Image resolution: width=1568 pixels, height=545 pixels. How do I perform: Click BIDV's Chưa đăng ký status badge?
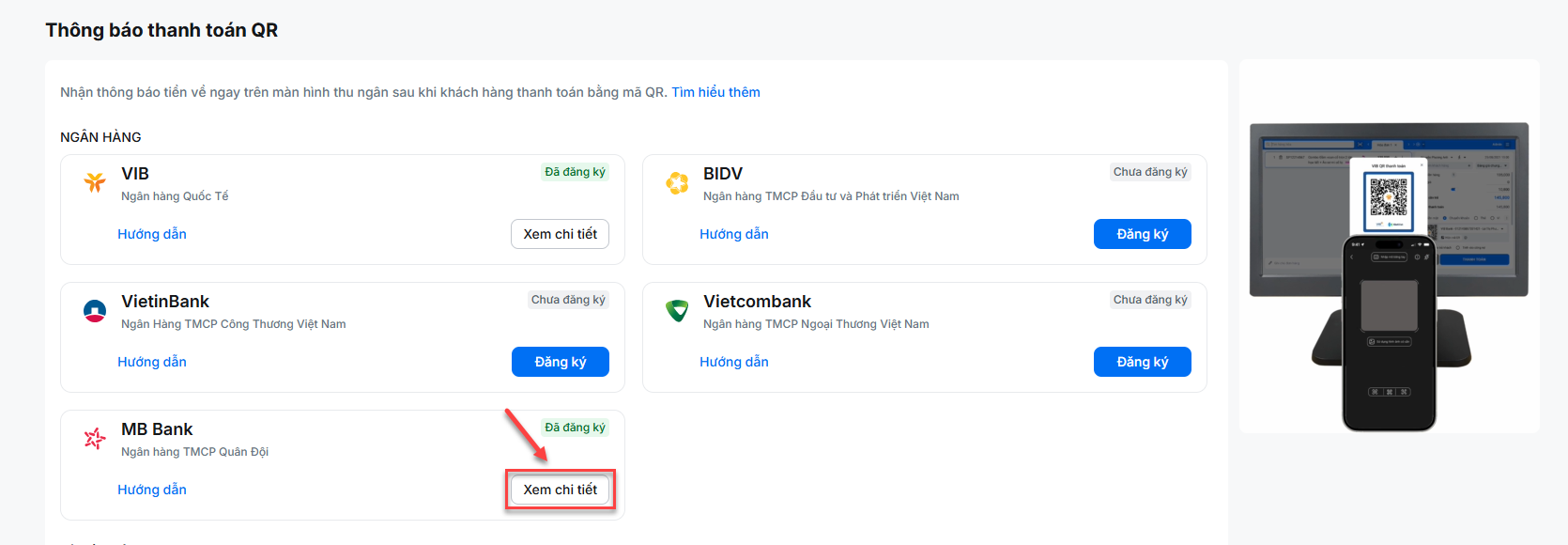click(1150, 172)
